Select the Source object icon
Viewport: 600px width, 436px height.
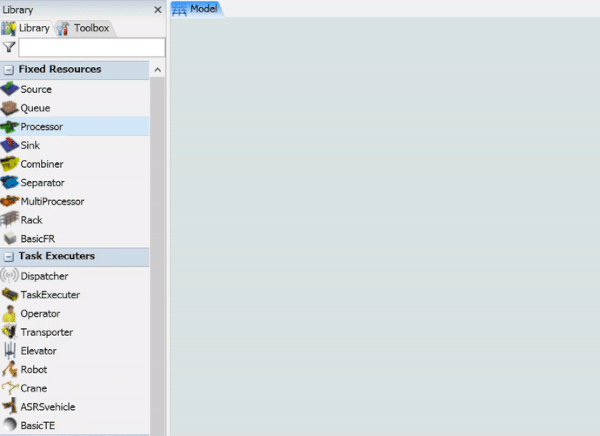tap(10, 89)
